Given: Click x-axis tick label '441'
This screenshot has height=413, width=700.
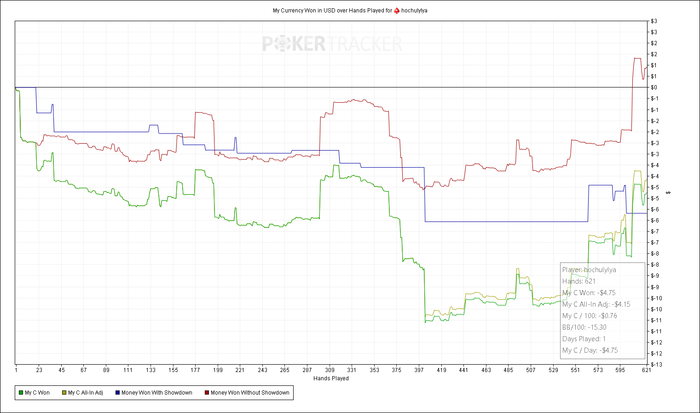Looking at the screenshot, I should click(x=464, y=370).
